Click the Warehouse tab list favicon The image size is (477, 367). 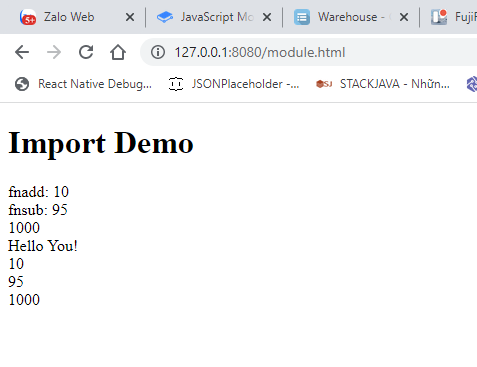(x=302, y=17)
